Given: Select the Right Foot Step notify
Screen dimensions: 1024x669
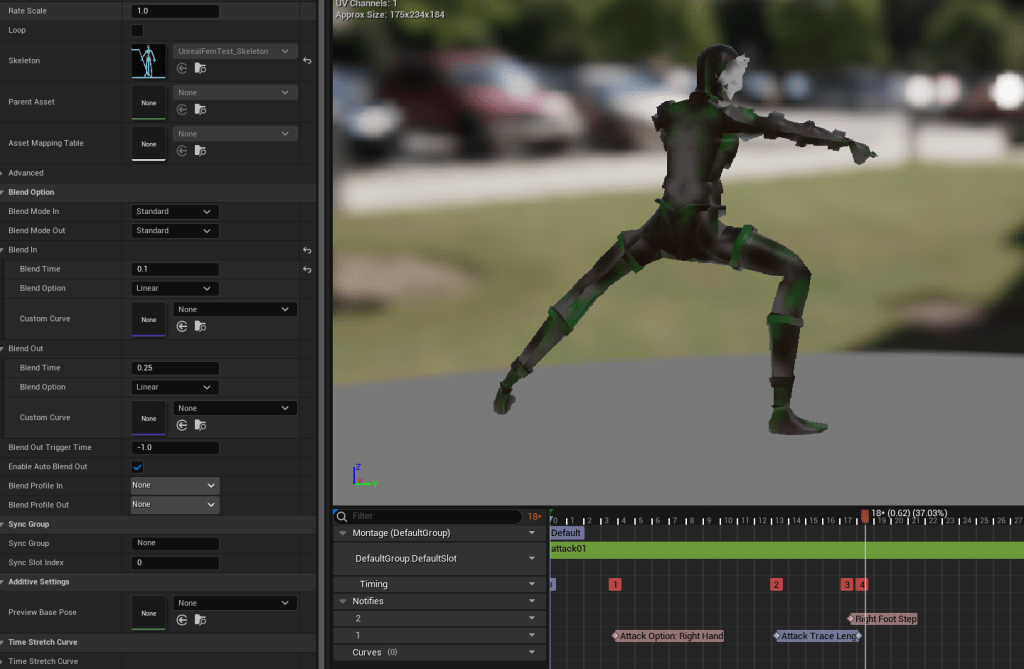Looking at the screenshot, I should [x=885, y=619].
